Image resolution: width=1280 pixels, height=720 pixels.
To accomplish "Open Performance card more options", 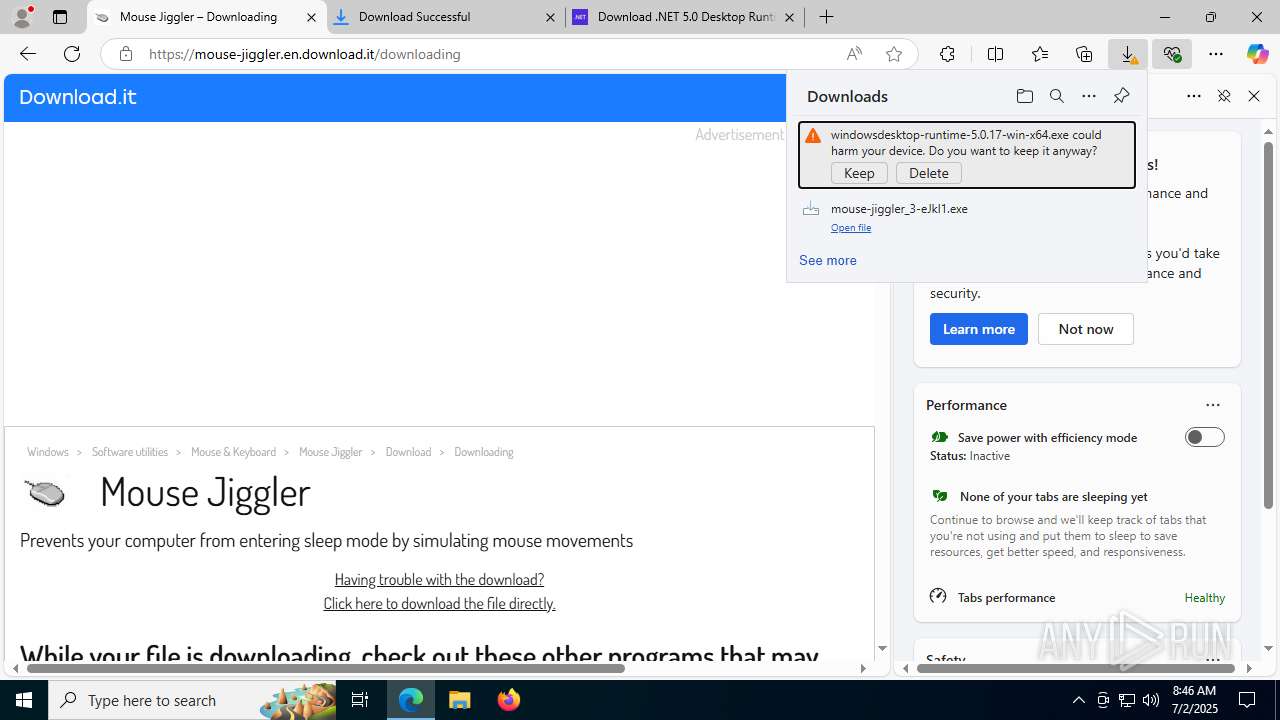I will click(1213, 405).
